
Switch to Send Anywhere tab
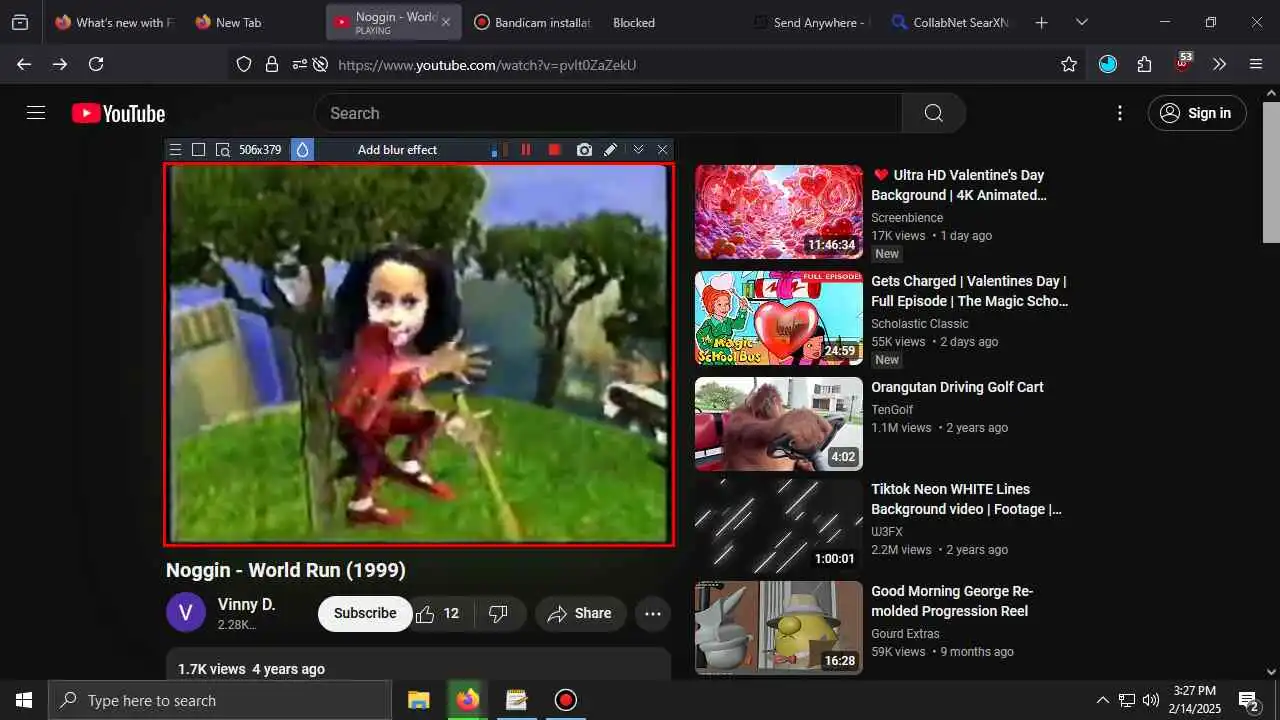pos(812,22)
